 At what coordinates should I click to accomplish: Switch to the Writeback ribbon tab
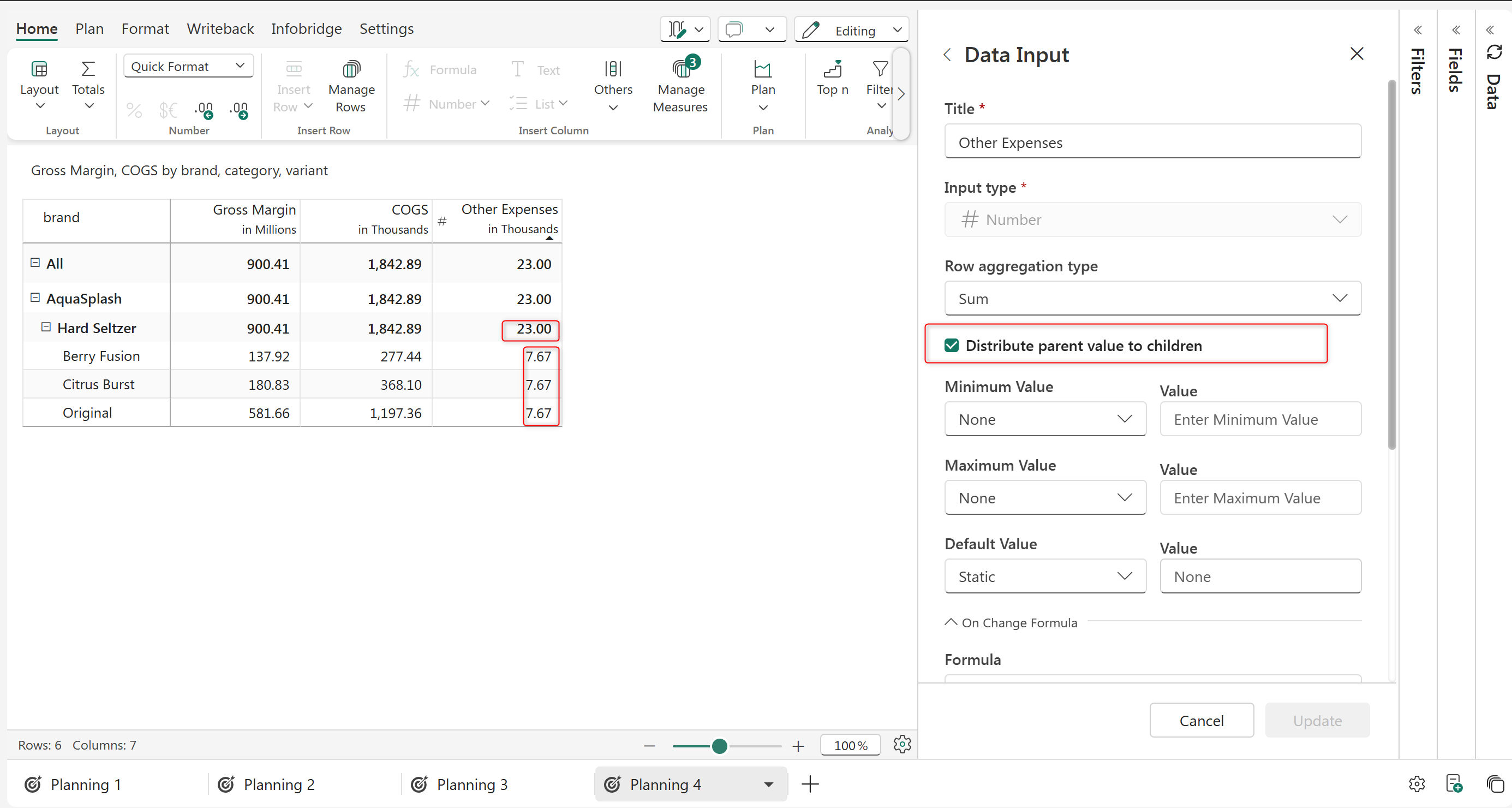[x=220, y=29]
